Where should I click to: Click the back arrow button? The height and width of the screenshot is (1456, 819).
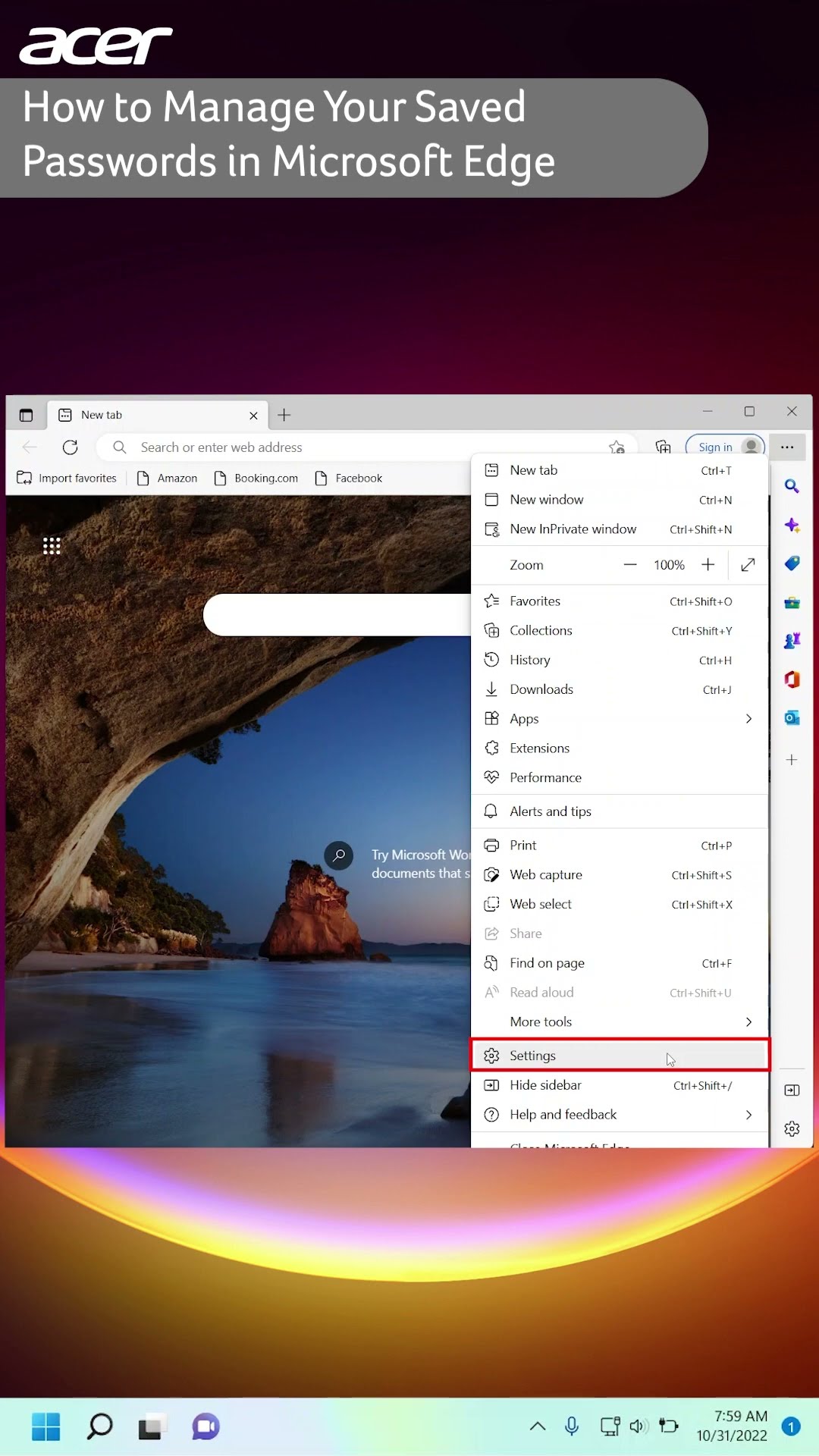coord(30,447)
